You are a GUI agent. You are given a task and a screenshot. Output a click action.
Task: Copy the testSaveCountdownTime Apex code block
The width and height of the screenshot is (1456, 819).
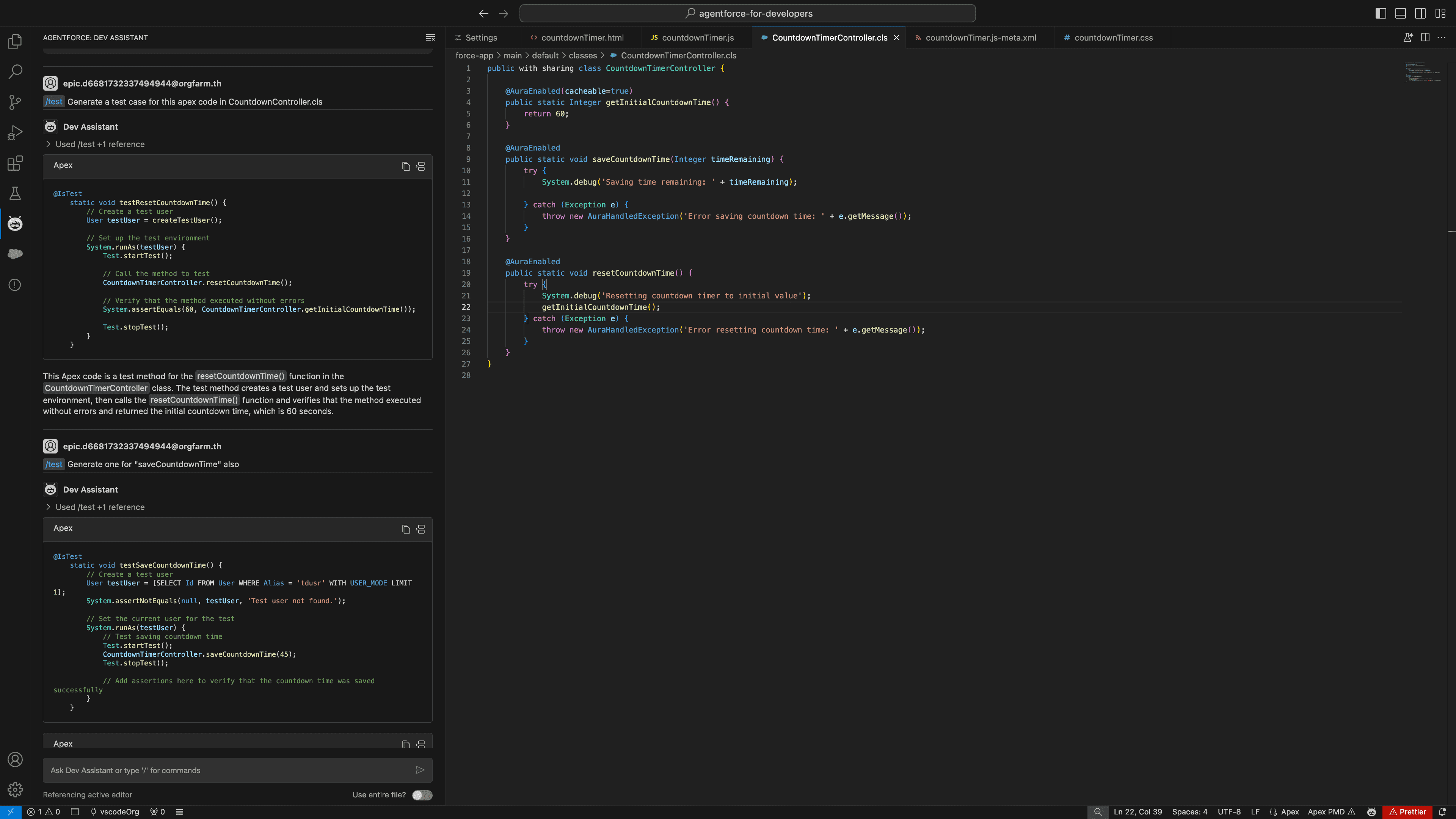point(406,529)
